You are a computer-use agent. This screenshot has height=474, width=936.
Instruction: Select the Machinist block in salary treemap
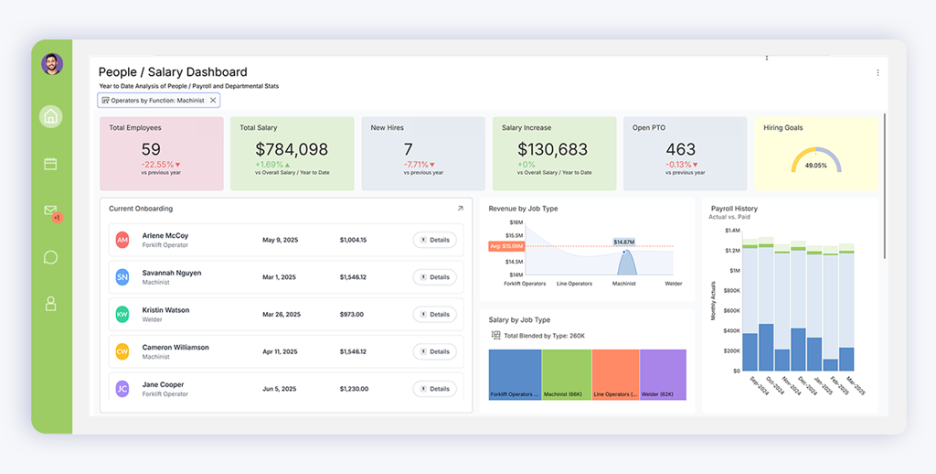click(565, 375)
